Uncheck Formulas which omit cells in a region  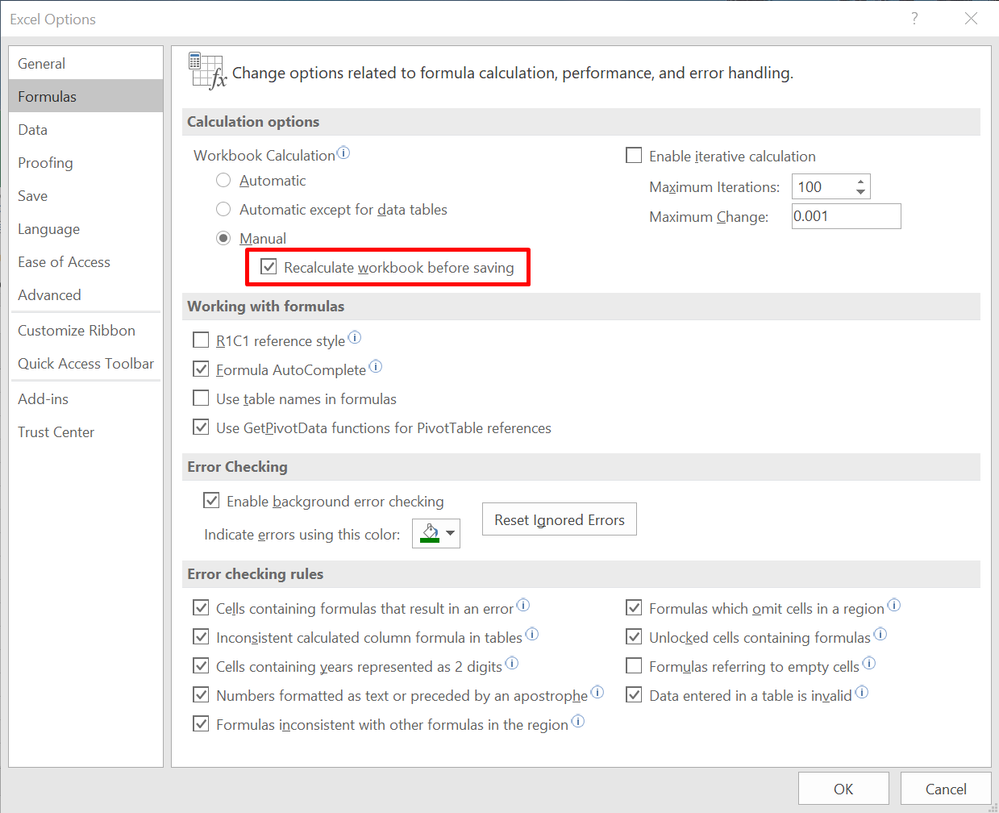point(634,608)
